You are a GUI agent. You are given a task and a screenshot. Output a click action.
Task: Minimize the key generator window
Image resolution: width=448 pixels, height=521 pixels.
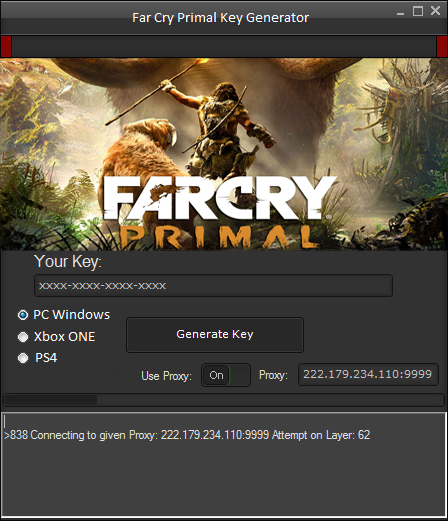(400, 12)
